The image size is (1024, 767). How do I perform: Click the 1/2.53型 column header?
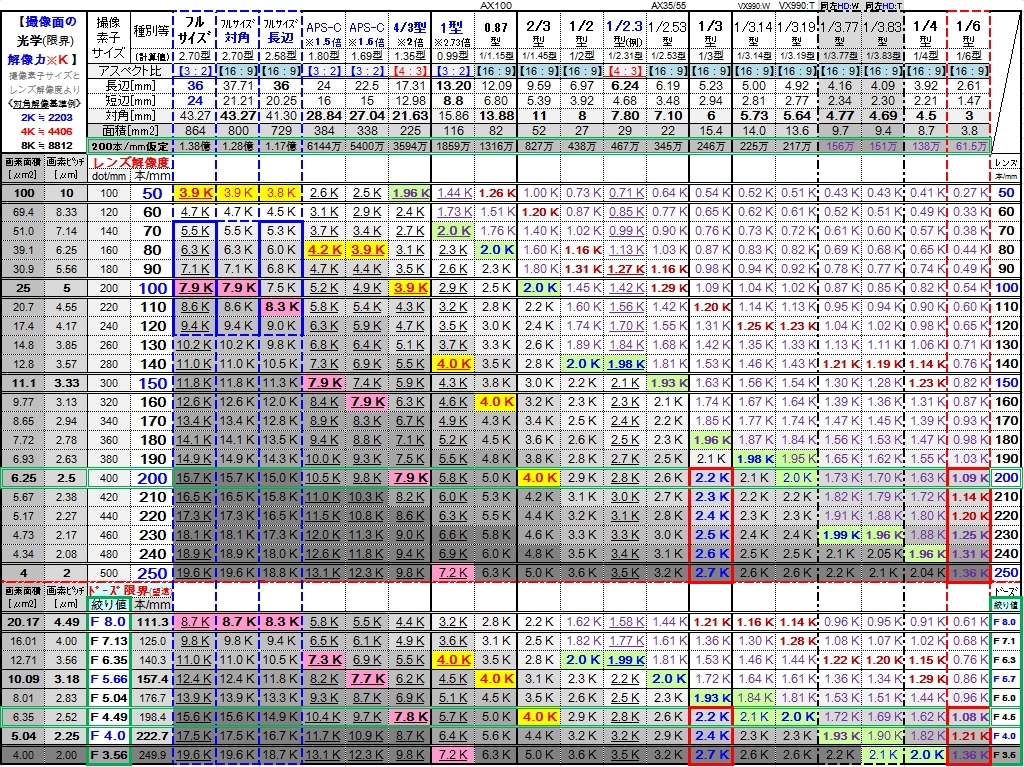point(667,33)
